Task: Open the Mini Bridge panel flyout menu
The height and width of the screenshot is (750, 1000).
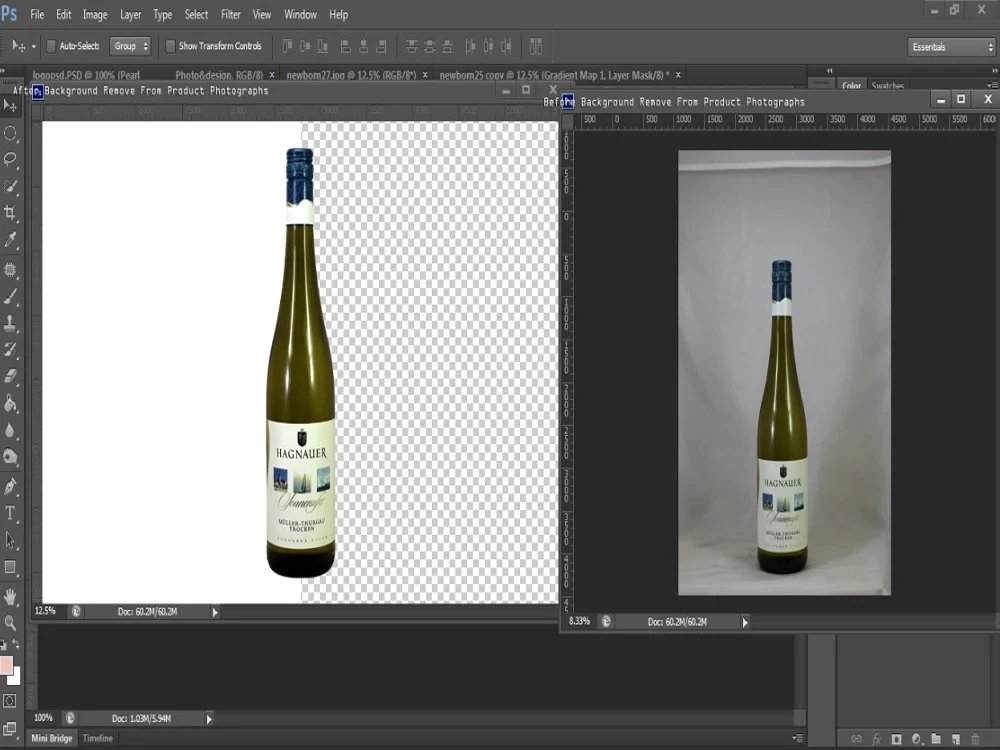Action: coord(797,738)
